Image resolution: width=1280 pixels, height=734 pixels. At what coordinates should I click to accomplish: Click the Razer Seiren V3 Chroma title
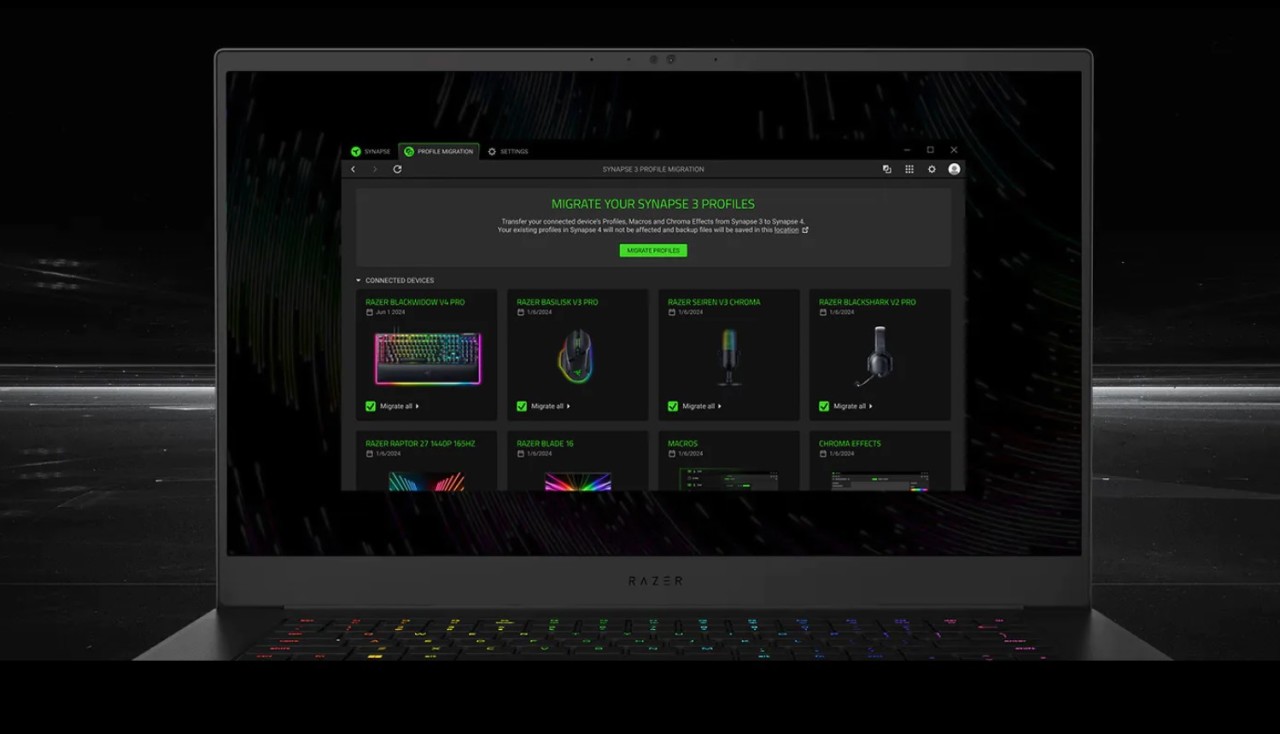pyautogui.click(x=714, y=302)
